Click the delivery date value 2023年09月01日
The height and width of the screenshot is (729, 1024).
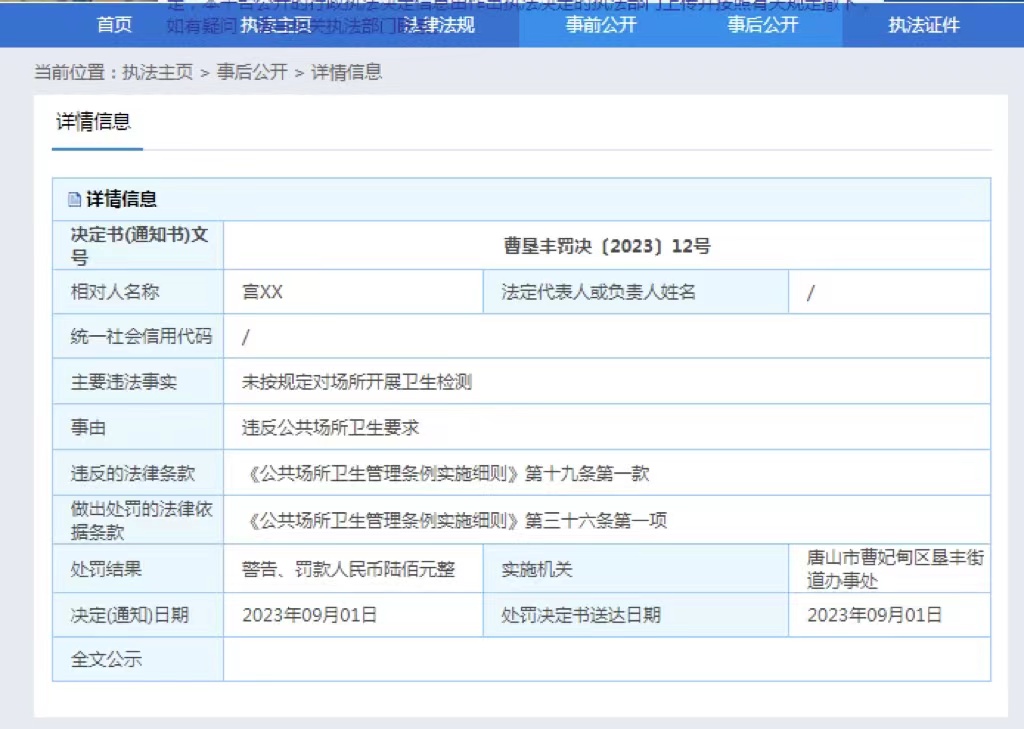pyautogui.click(x=874, y=615)
